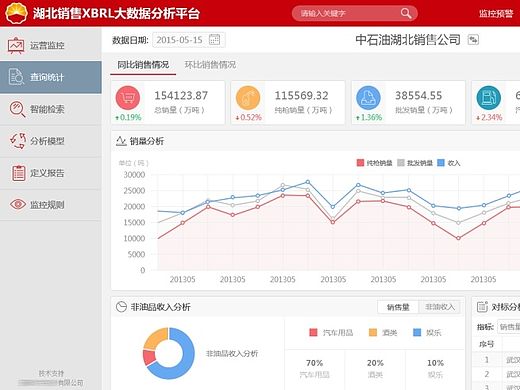Click 技术支持 footer text
Viewport: 520px width, 390px height.
coord(51,373)
